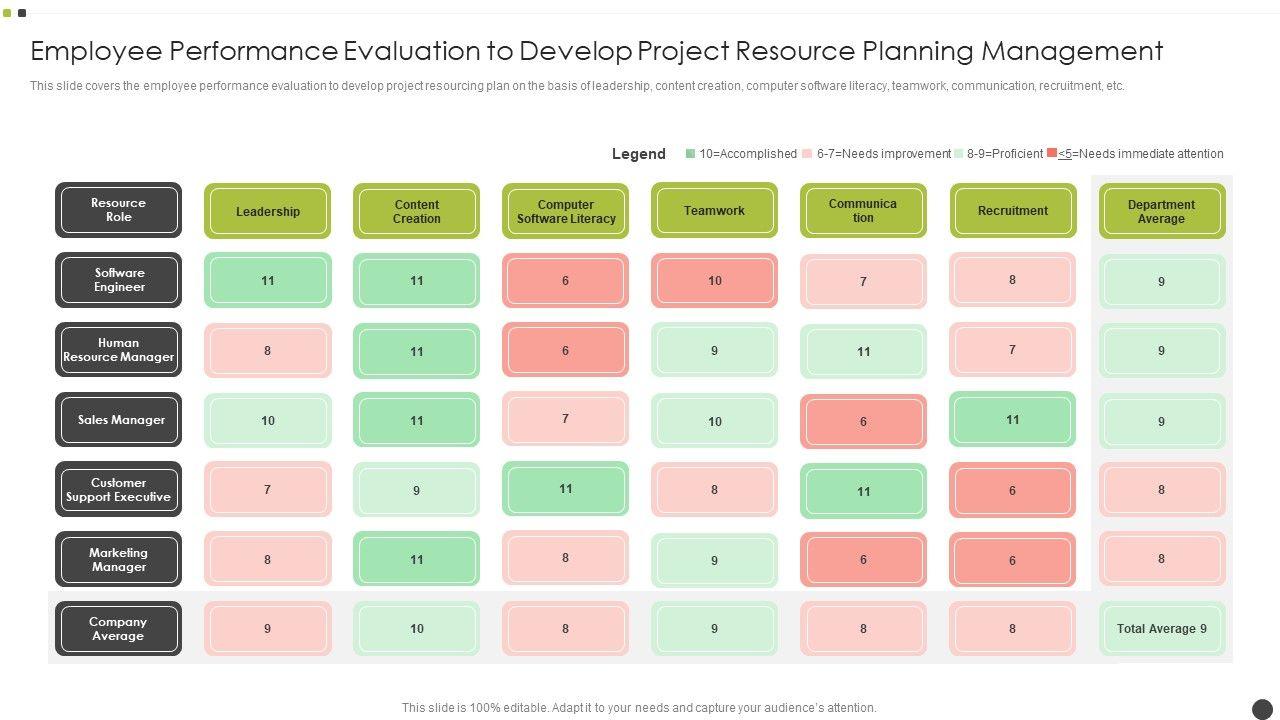Click the dark circle at bottom right
This screenshot has height=720, width=1280.
pos(1262,708)
